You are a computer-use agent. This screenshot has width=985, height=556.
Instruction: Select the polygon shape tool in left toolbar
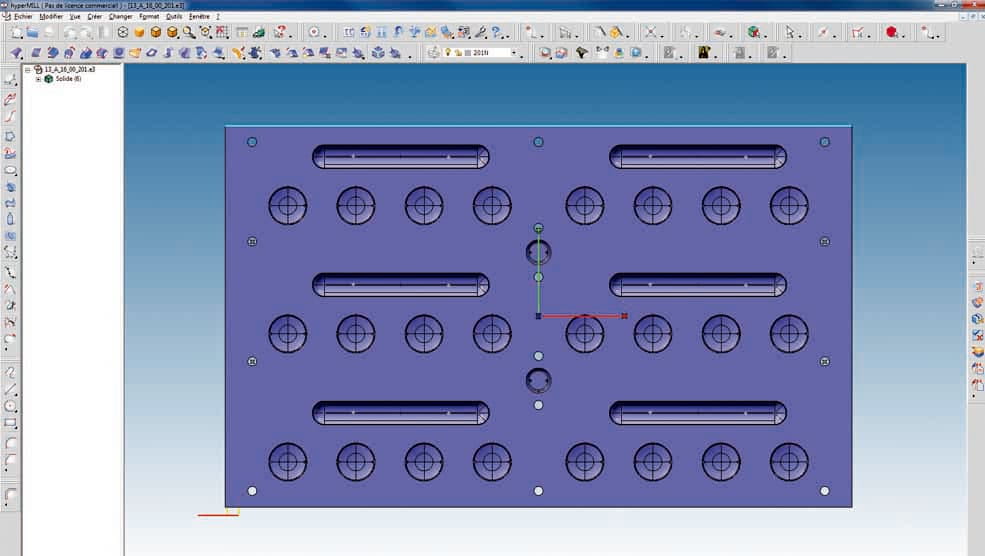[10, 136]
